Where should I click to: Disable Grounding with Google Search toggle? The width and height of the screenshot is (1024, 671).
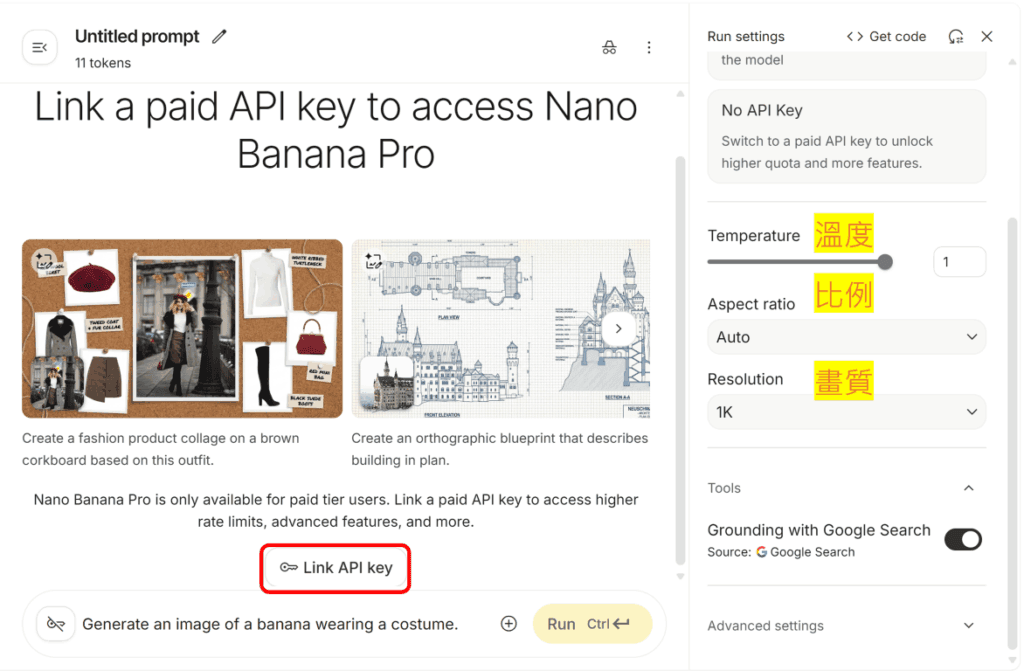click(x=963, y=540)
